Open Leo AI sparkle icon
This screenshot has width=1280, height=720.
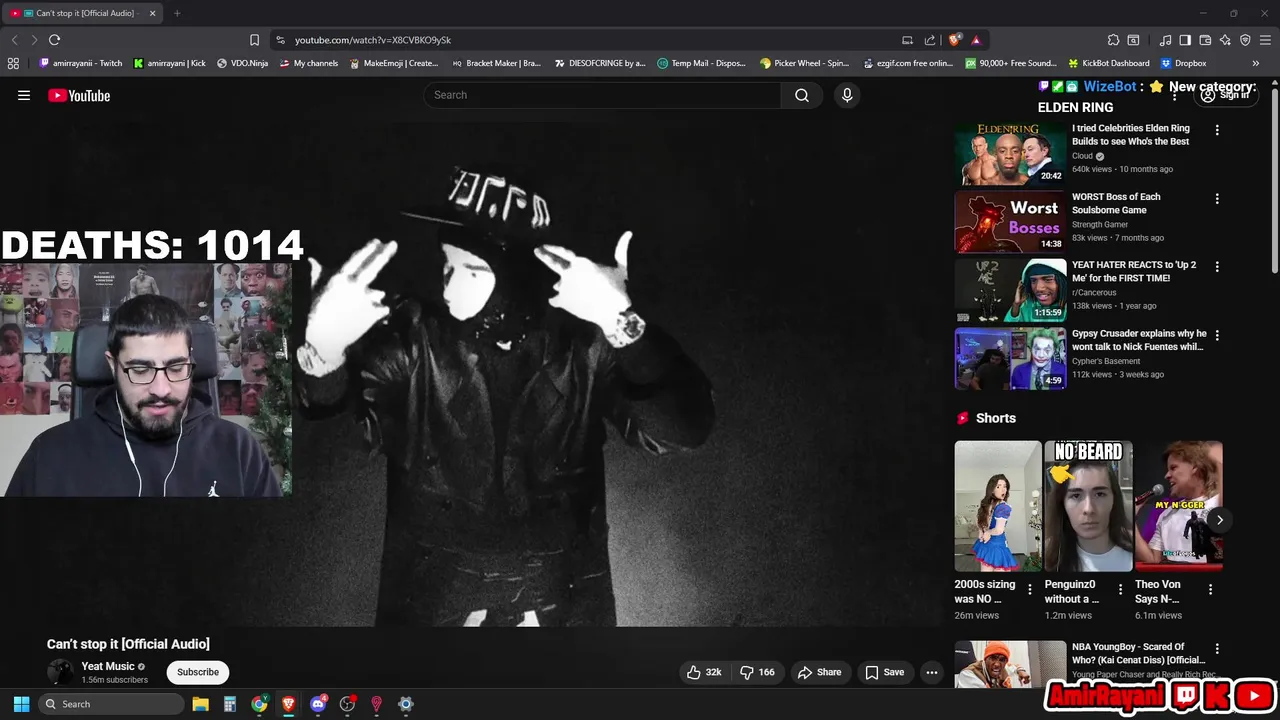click(x=1225, y=40)
